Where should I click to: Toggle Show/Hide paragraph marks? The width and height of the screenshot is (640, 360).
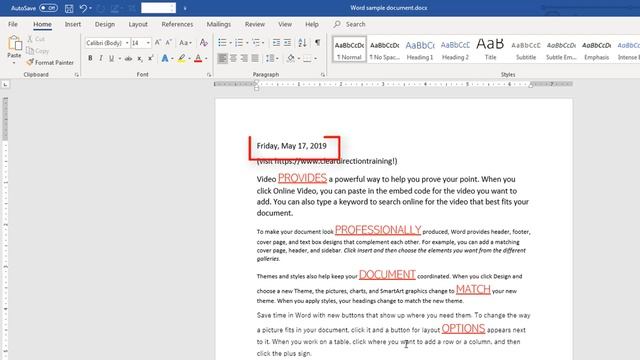coord(317,42)
